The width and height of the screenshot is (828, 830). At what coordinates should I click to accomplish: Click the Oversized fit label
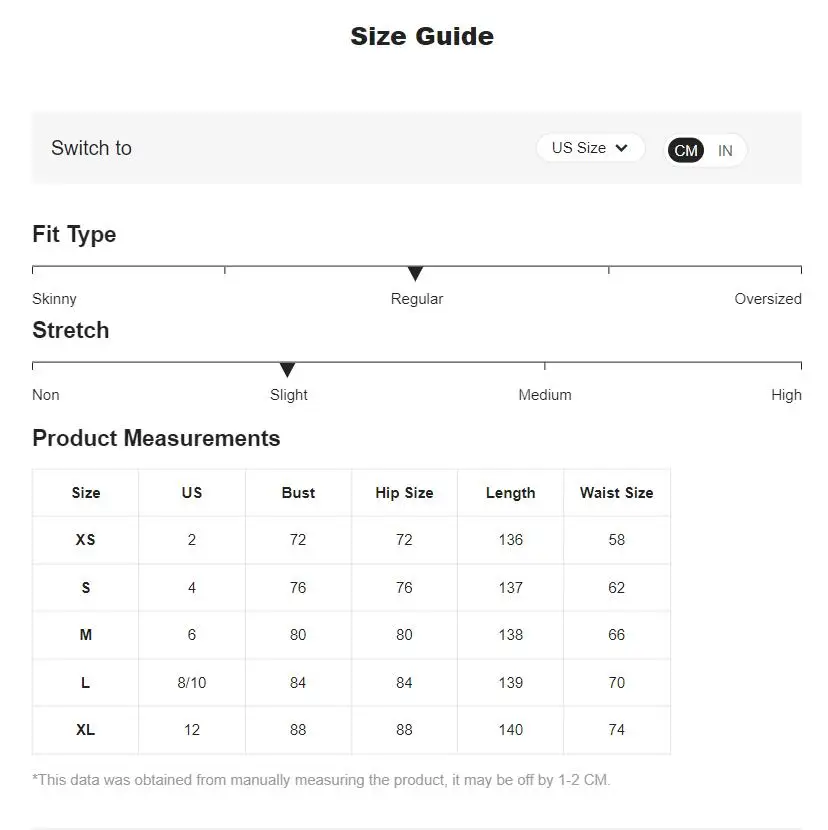(768, 299)
